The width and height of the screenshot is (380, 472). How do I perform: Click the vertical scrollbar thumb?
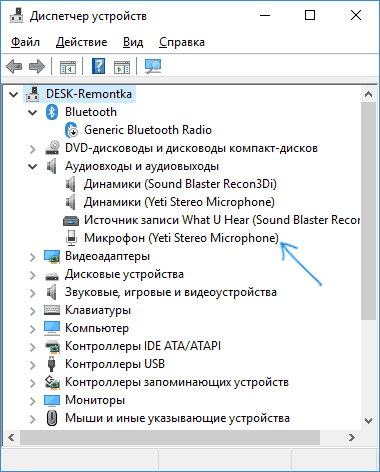[x=368, y=211]
